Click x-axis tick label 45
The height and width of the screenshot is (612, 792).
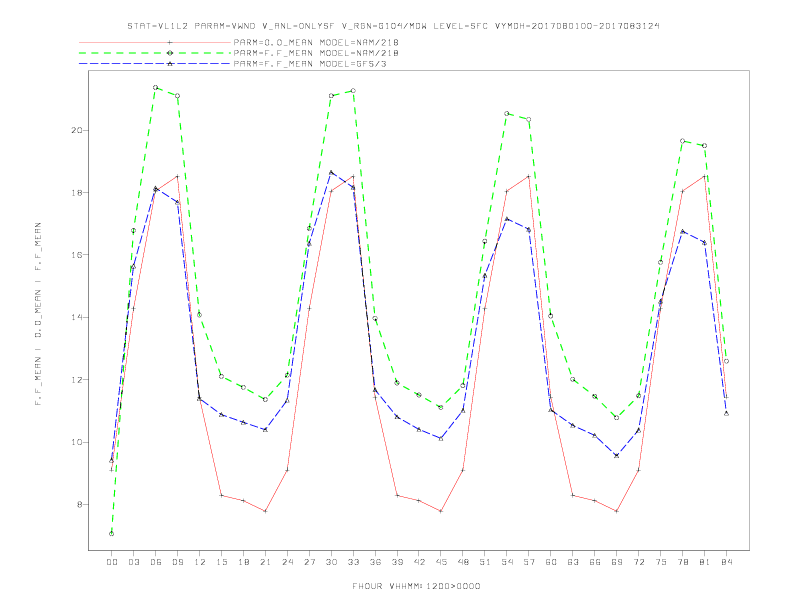point(441,562)
